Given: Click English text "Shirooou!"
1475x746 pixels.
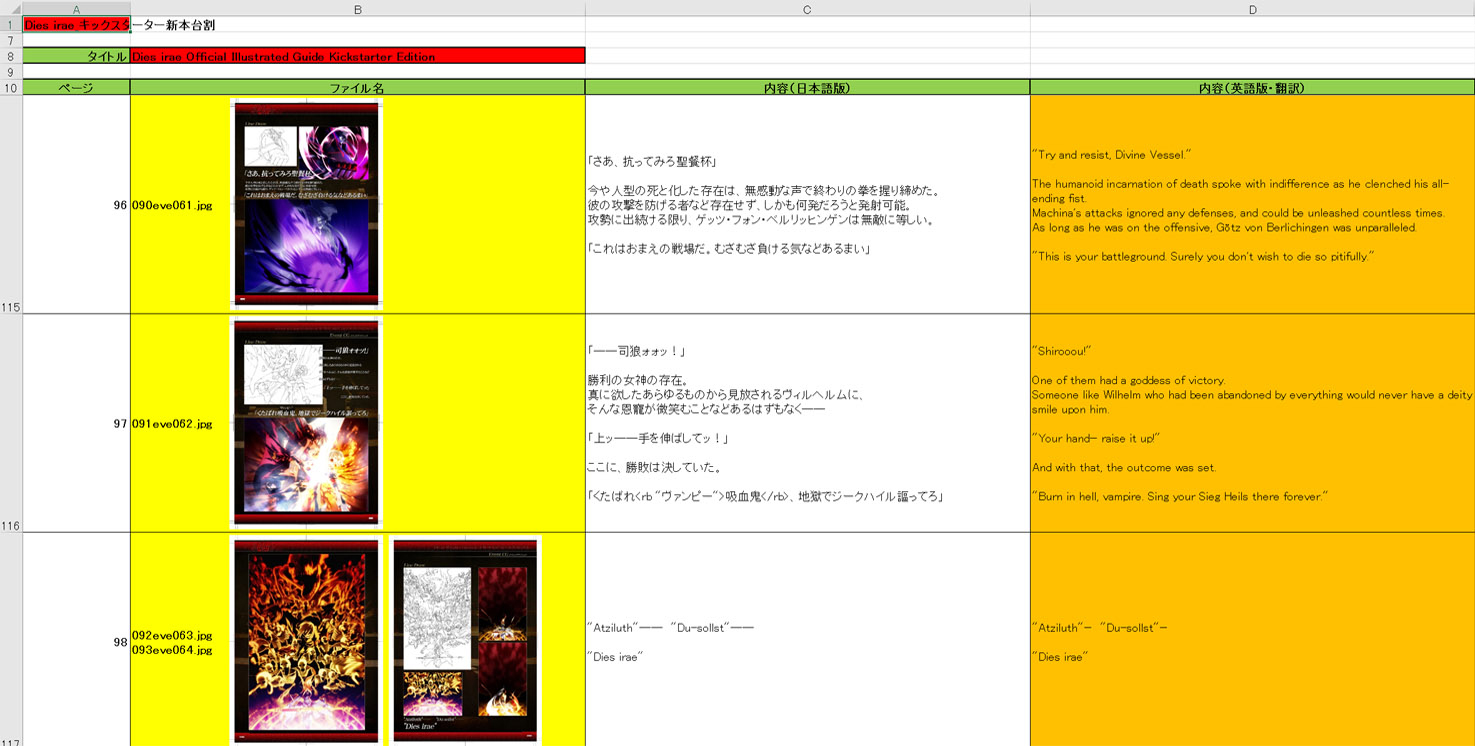Looking at the screenshot, I should 1062,352.
